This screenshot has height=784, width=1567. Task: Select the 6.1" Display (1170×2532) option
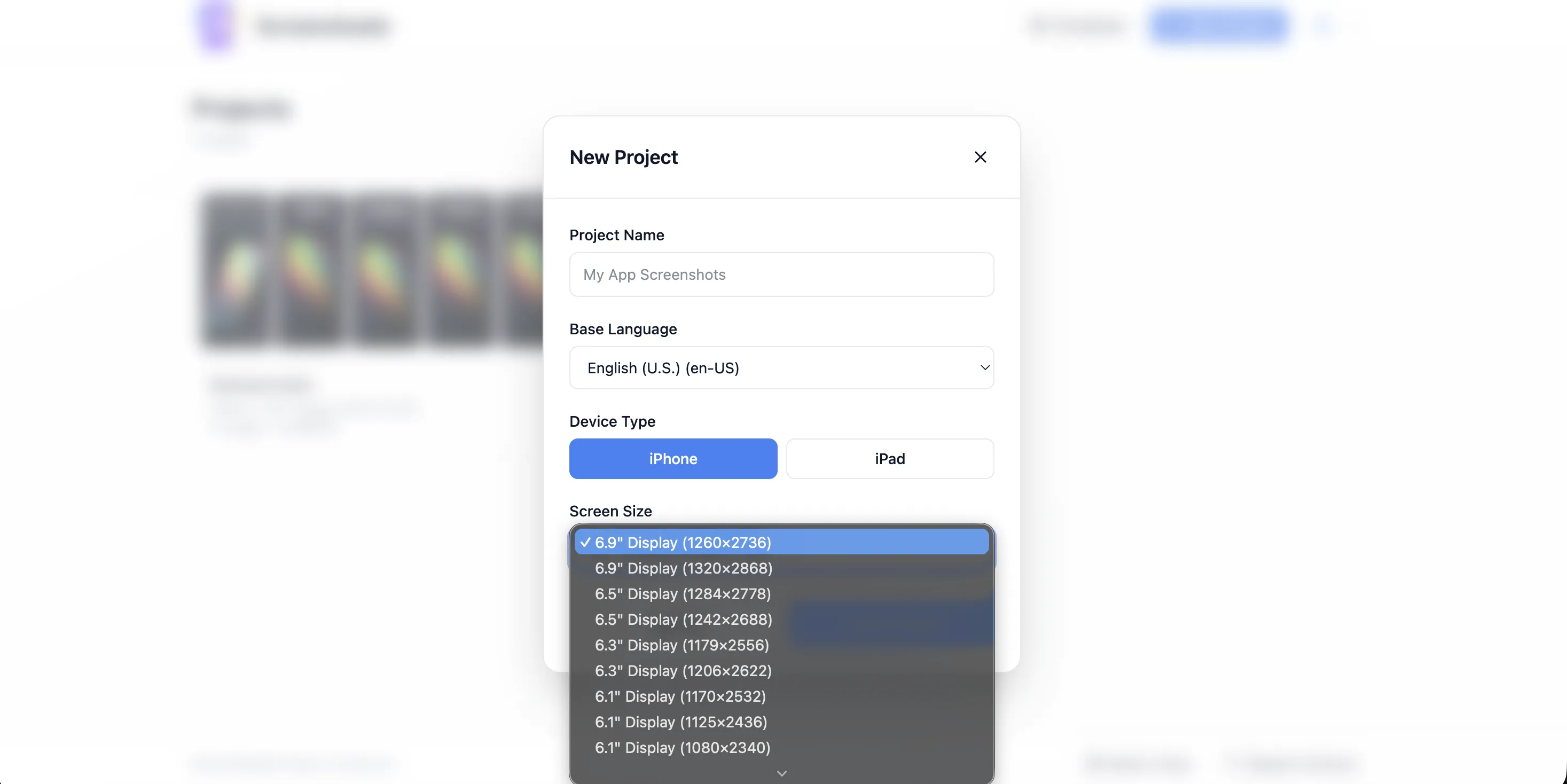(x=679, y=696)
